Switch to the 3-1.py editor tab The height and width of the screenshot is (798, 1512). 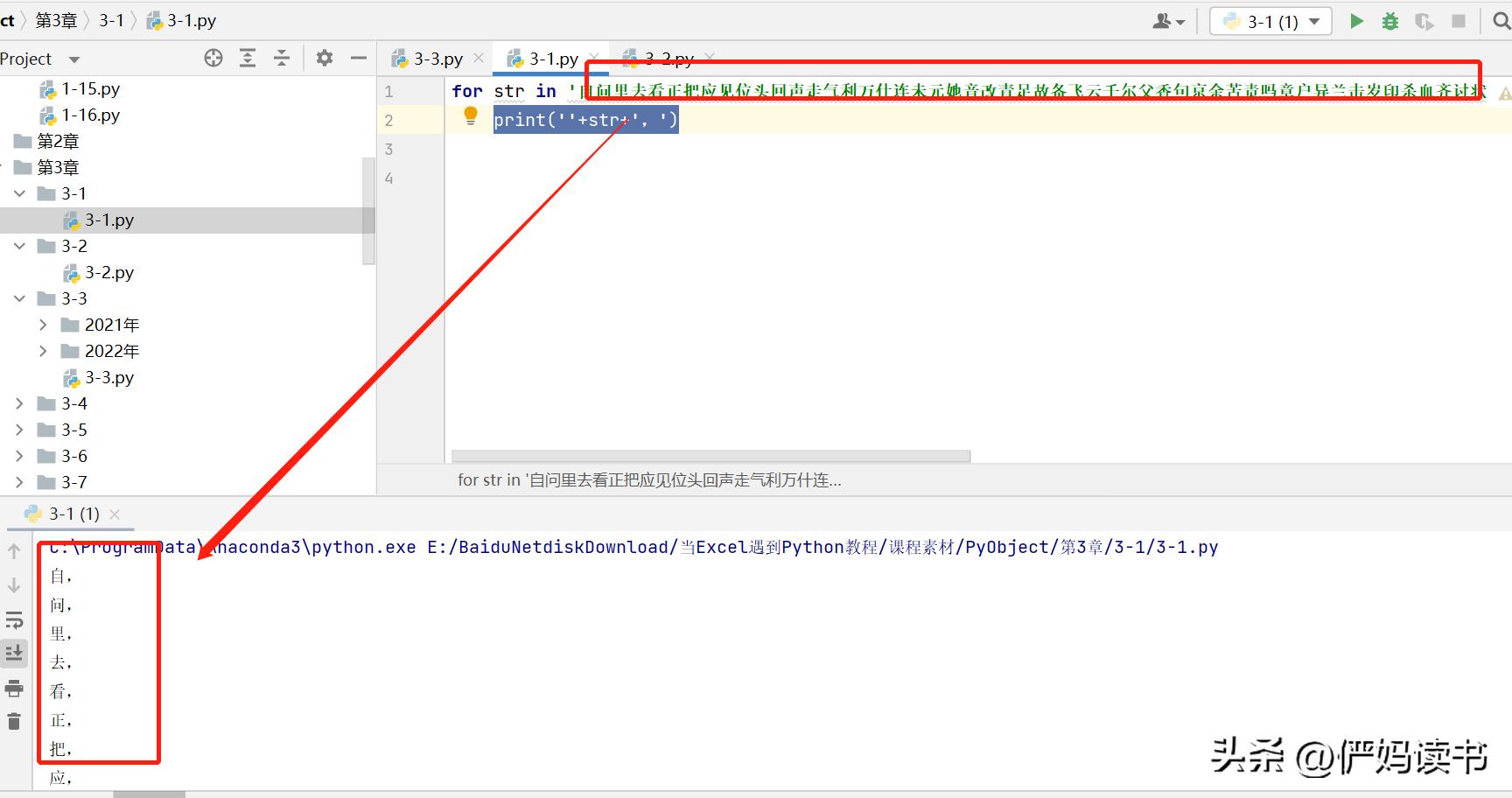click(x=543, y=59)
